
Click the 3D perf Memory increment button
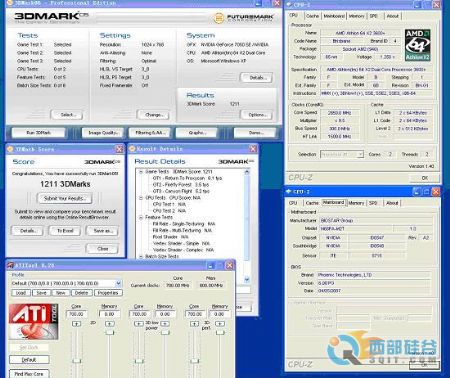click(x=220, y=324)
